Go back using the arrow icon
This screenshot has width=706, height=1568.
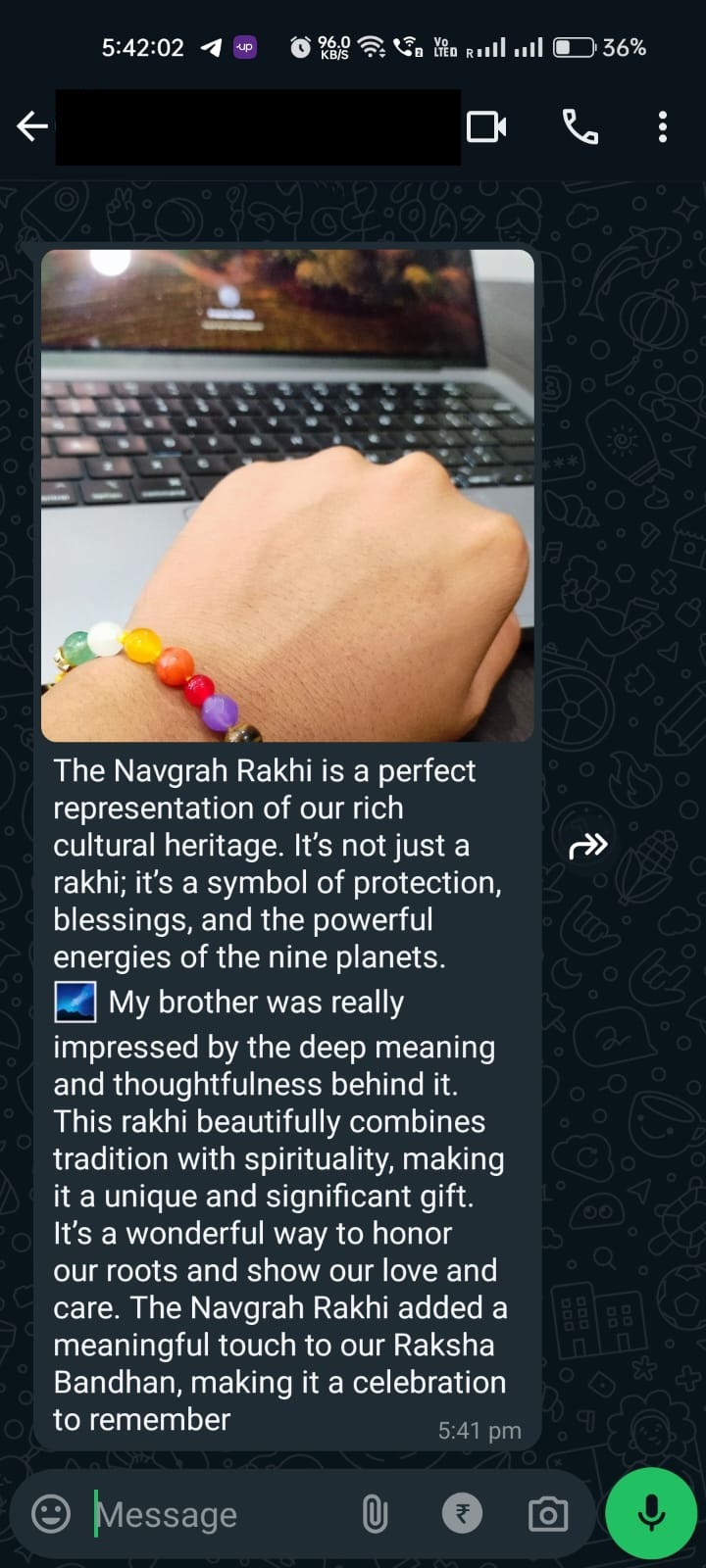point(32,126)
